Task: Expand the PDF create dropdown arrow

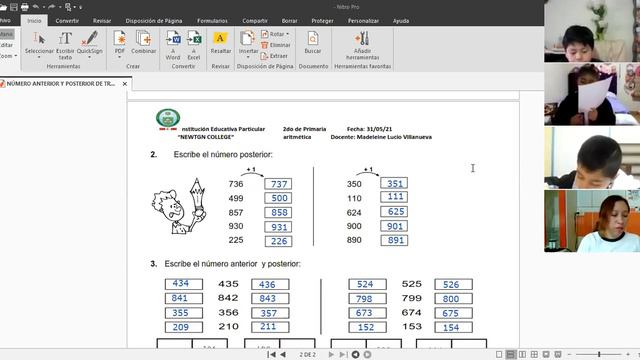Action: (120, 58)
